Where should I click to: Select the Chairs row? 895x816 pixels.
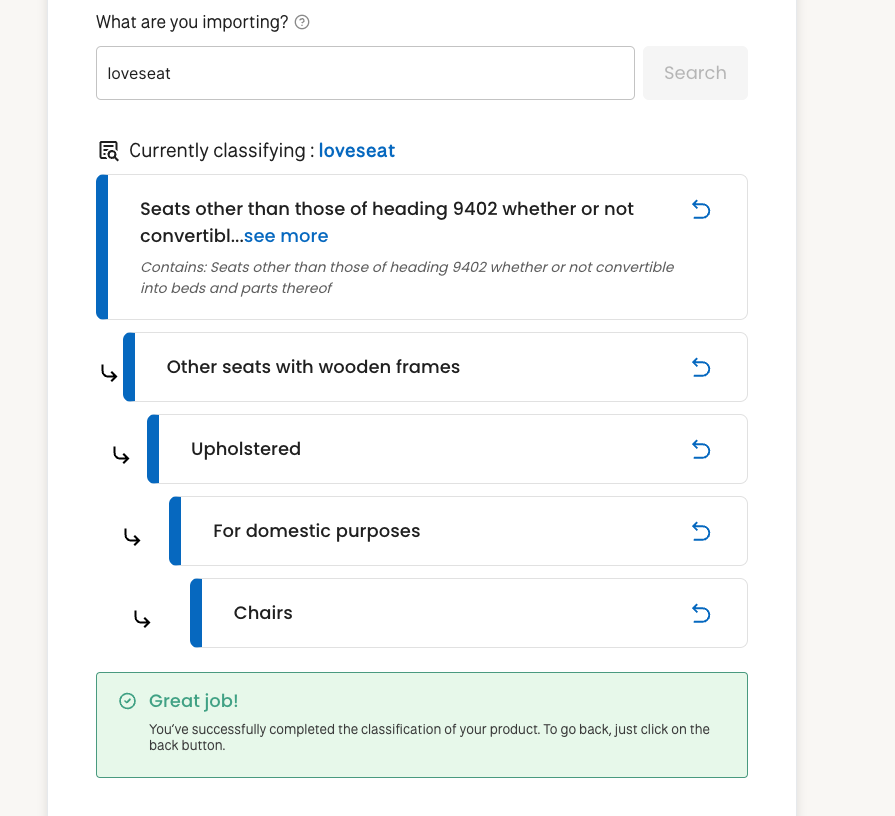(469, 613)
